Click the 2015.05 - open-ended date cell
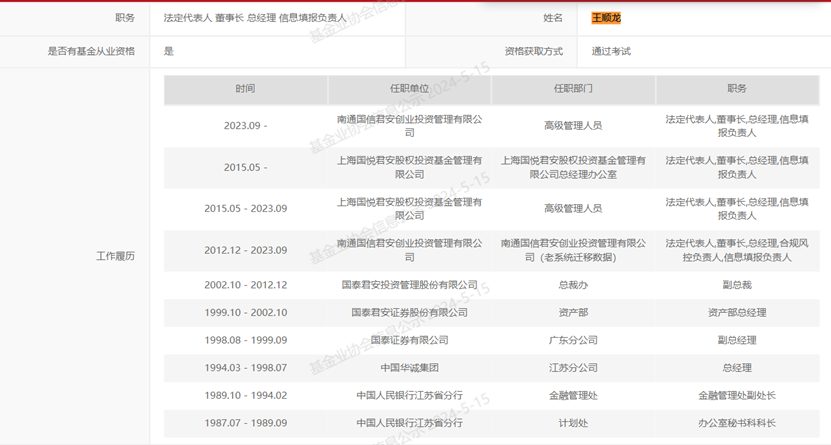This screenshot has height=445, width=831. point(245,167)
